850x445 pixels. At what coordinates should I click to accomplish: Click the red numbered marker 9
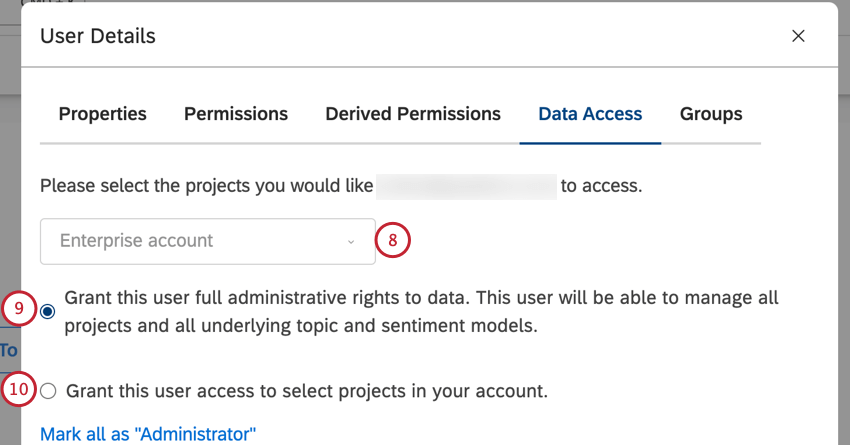tap(20, 310)
